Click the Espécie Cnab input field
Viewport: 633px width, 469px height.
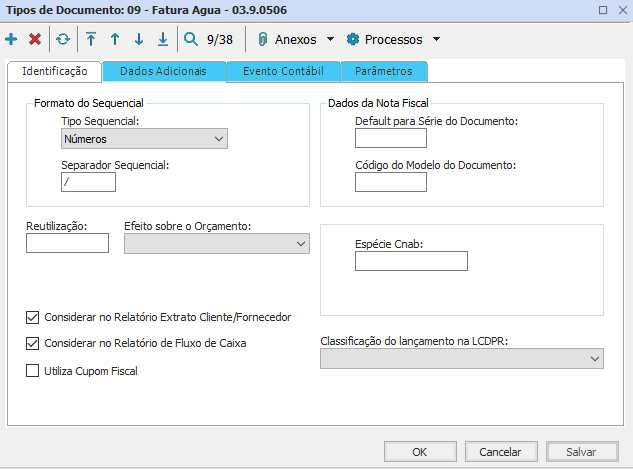tap(411, 261)
